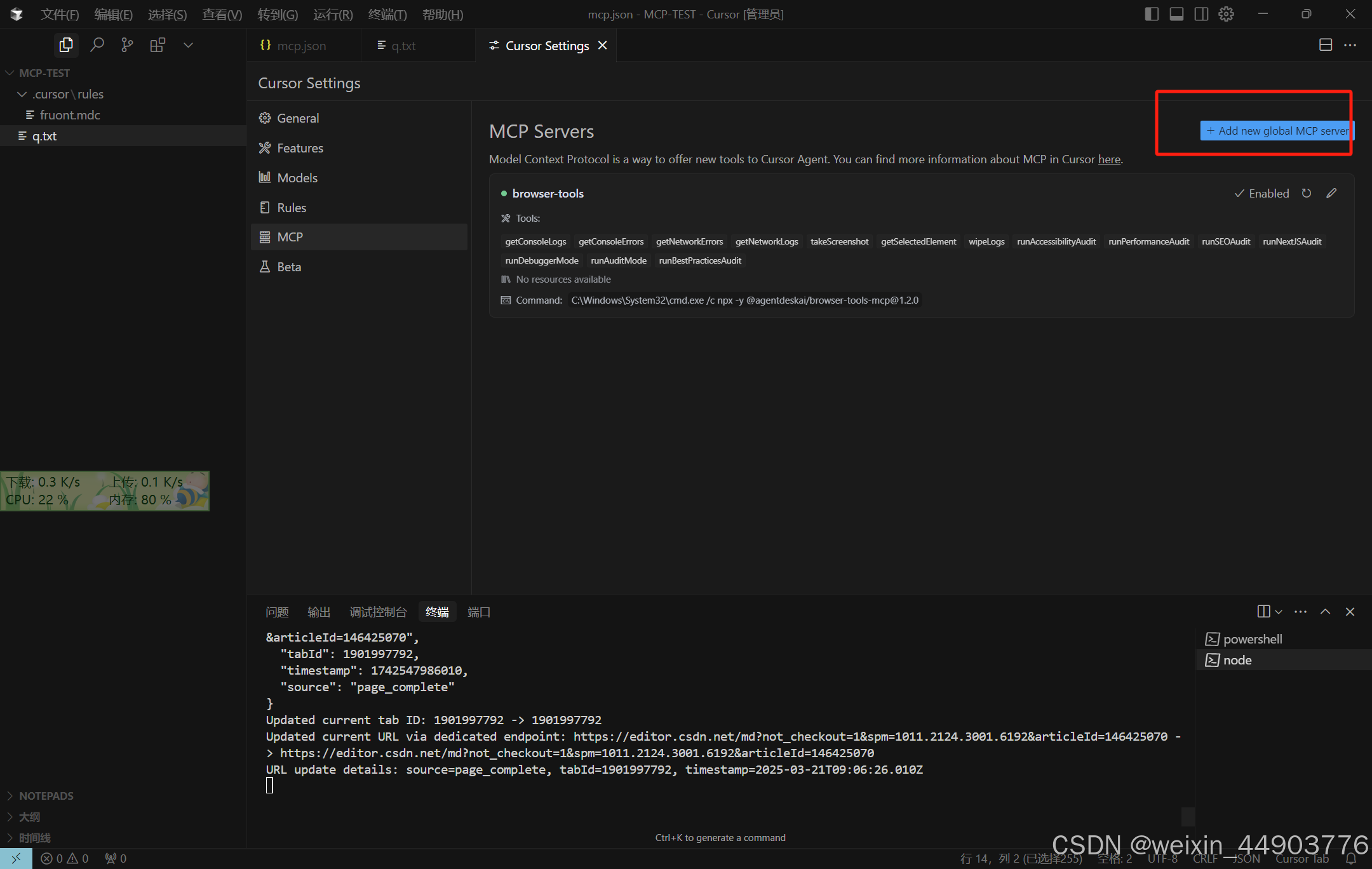
Task: Toggle the Enabled state of browser-tools
Action: point(1261,193)
